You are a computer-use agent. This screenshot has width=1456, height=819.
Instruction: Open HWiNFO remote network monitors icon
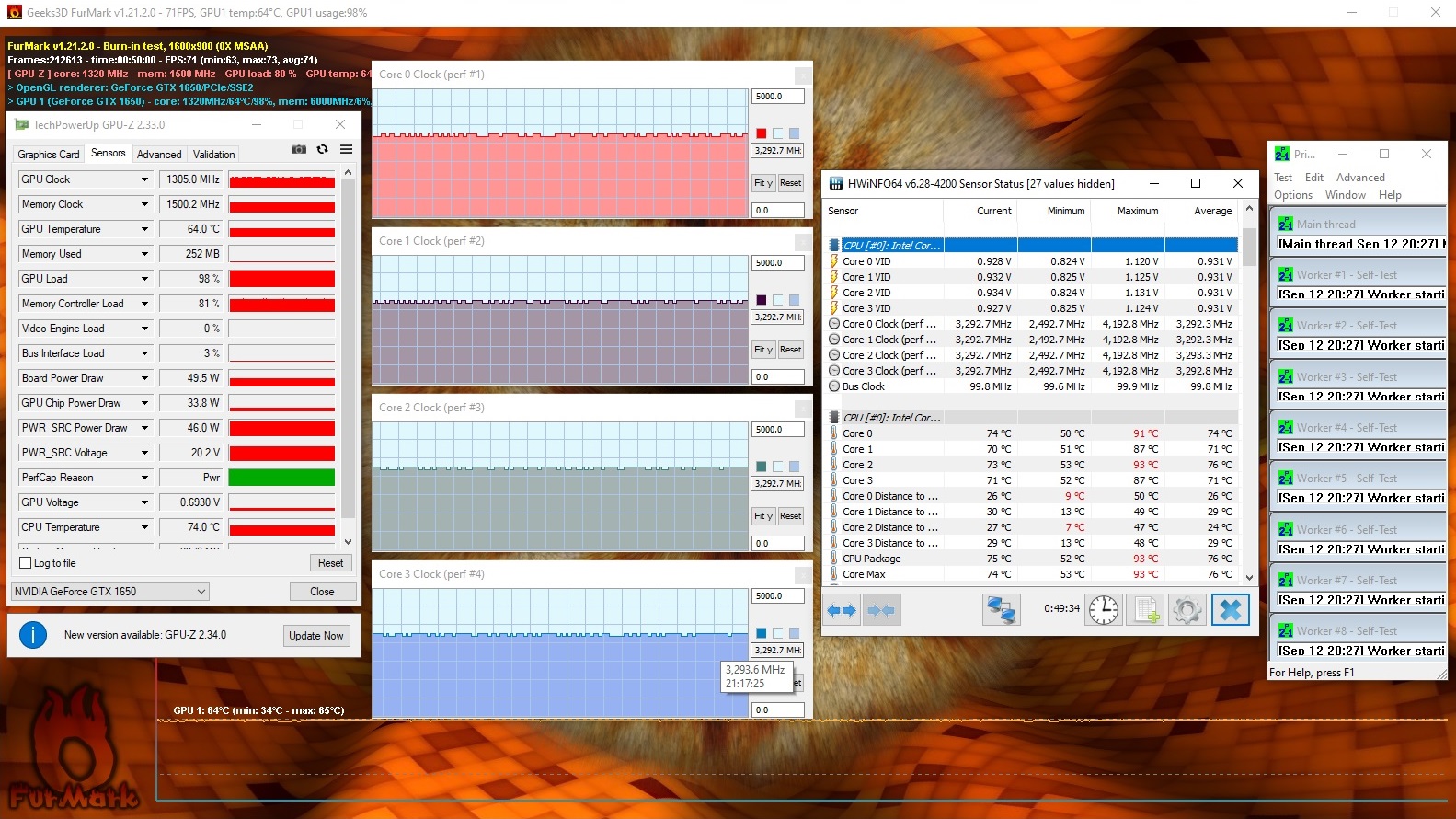pyautogui.click(x=1001, y=610)
